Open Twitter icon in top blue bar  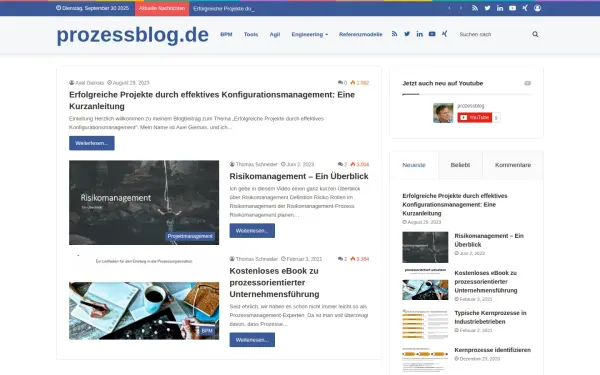(487, 8)
